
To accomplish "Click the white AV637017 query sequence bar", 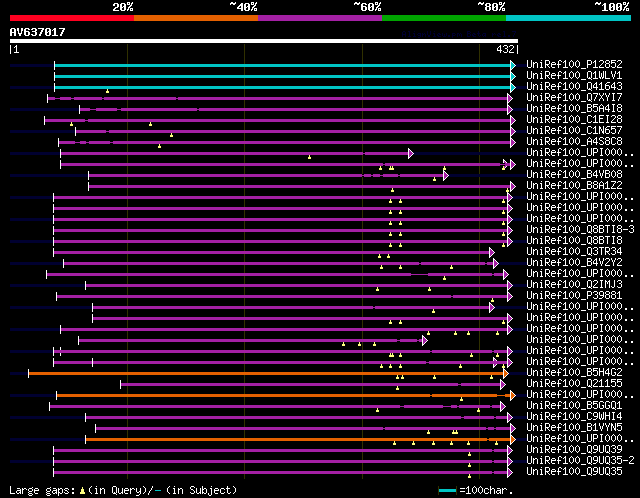I will click(264, 41).
